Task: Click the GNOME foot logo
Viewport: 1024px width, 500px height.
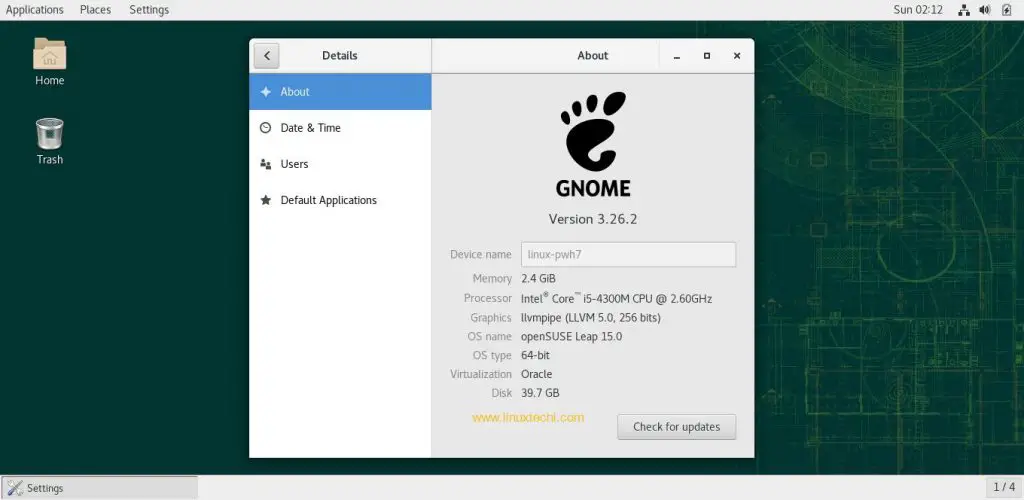Action: tap(593, 131)
